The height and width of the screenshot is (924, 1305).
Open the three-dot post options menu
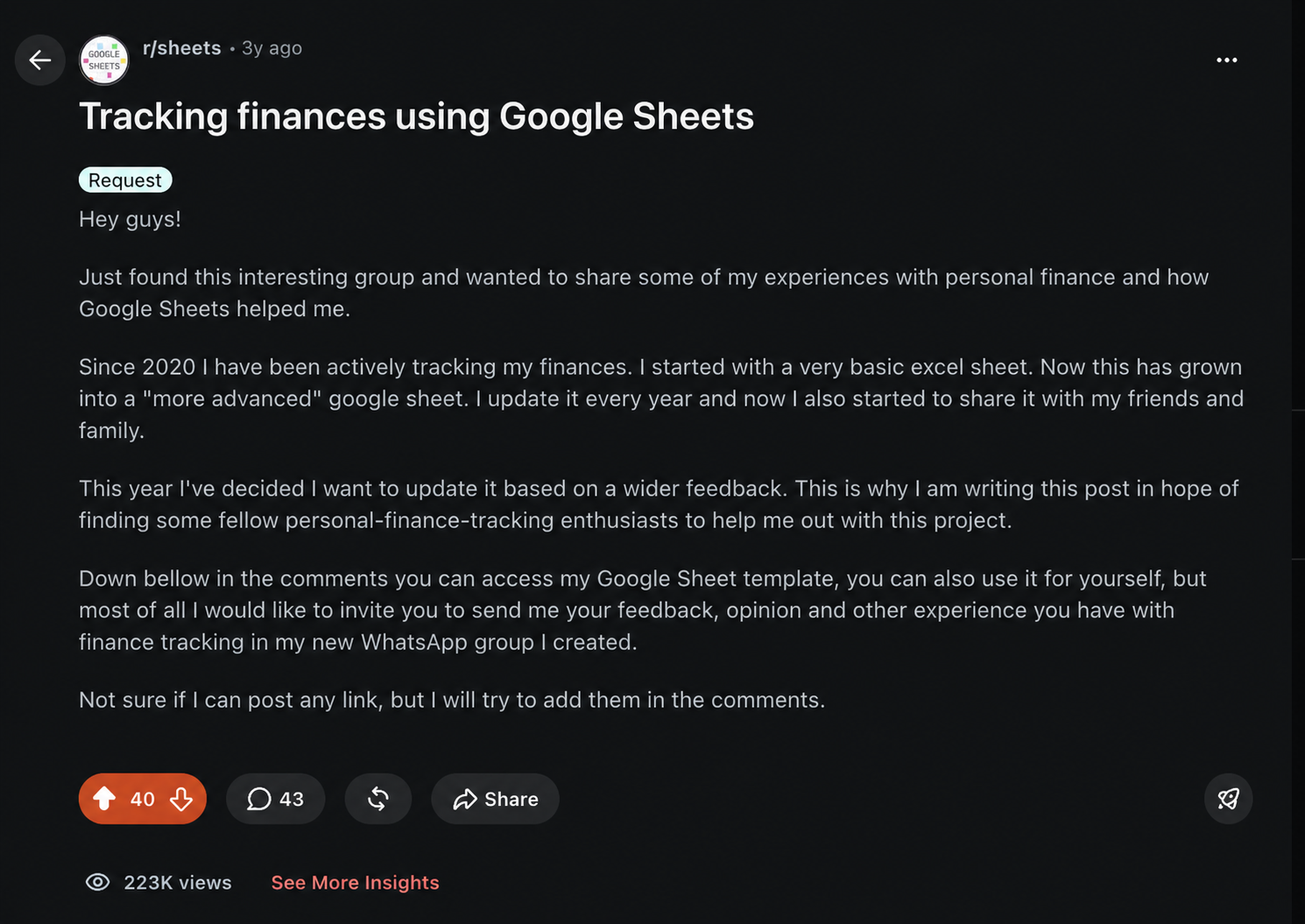[1226, 60]
